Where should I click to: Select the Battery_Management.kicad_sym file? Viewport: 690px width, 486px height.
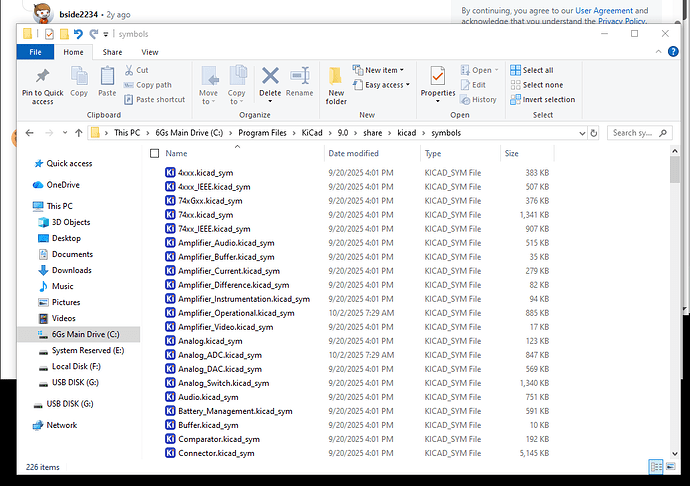click(x=235, y=411)
